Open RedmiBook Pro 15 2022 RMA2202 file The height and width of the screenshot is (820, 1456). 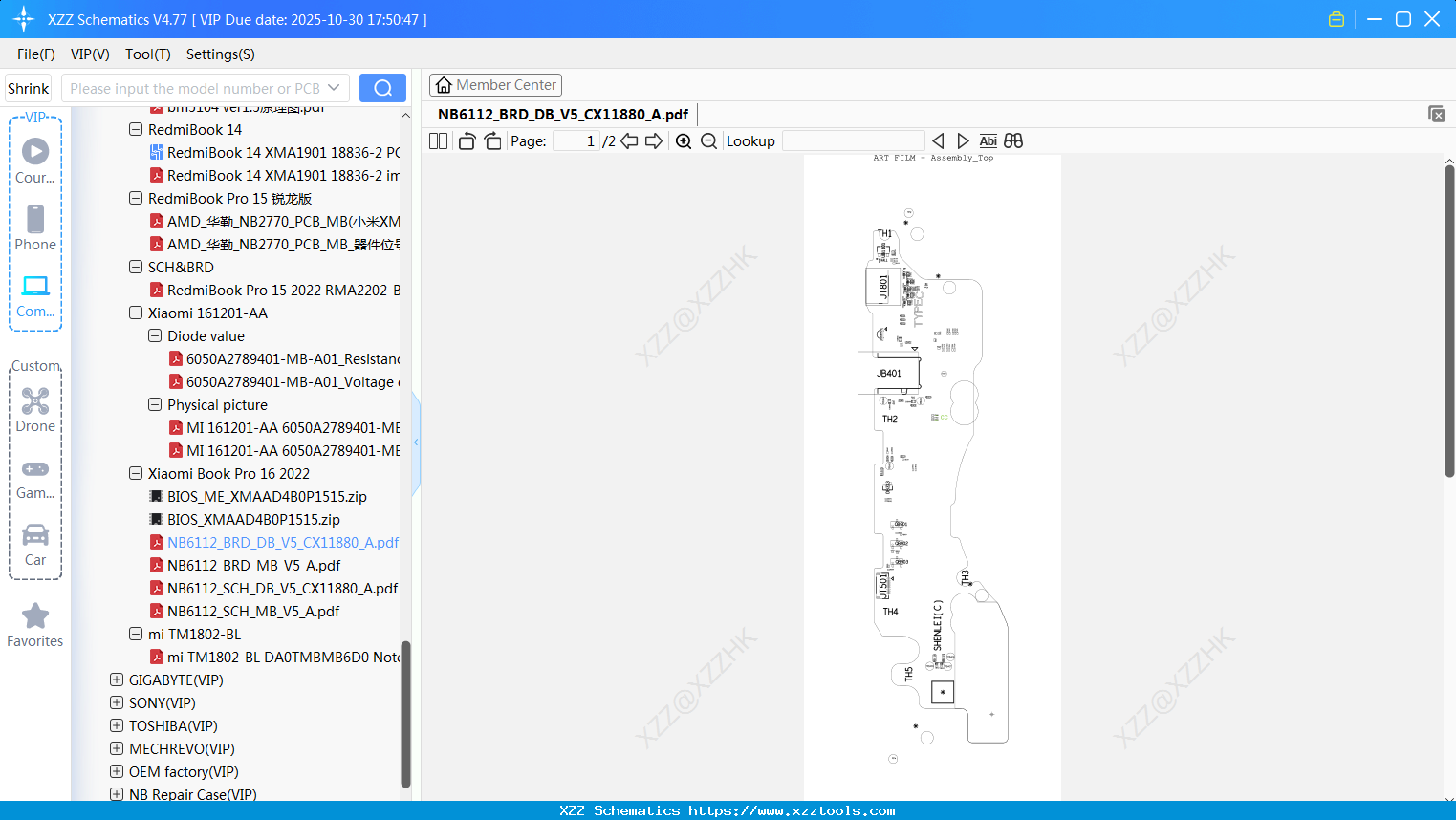[x=283, y=290]
